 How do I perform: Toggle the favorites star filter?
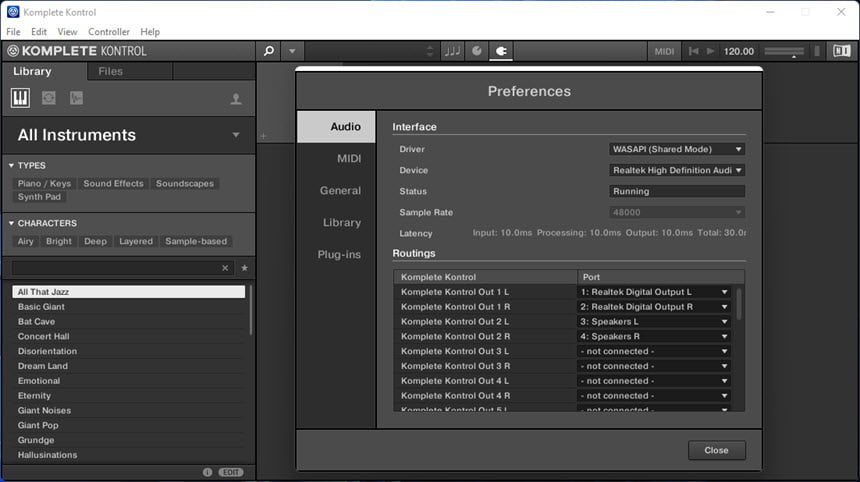coord(245,268)
